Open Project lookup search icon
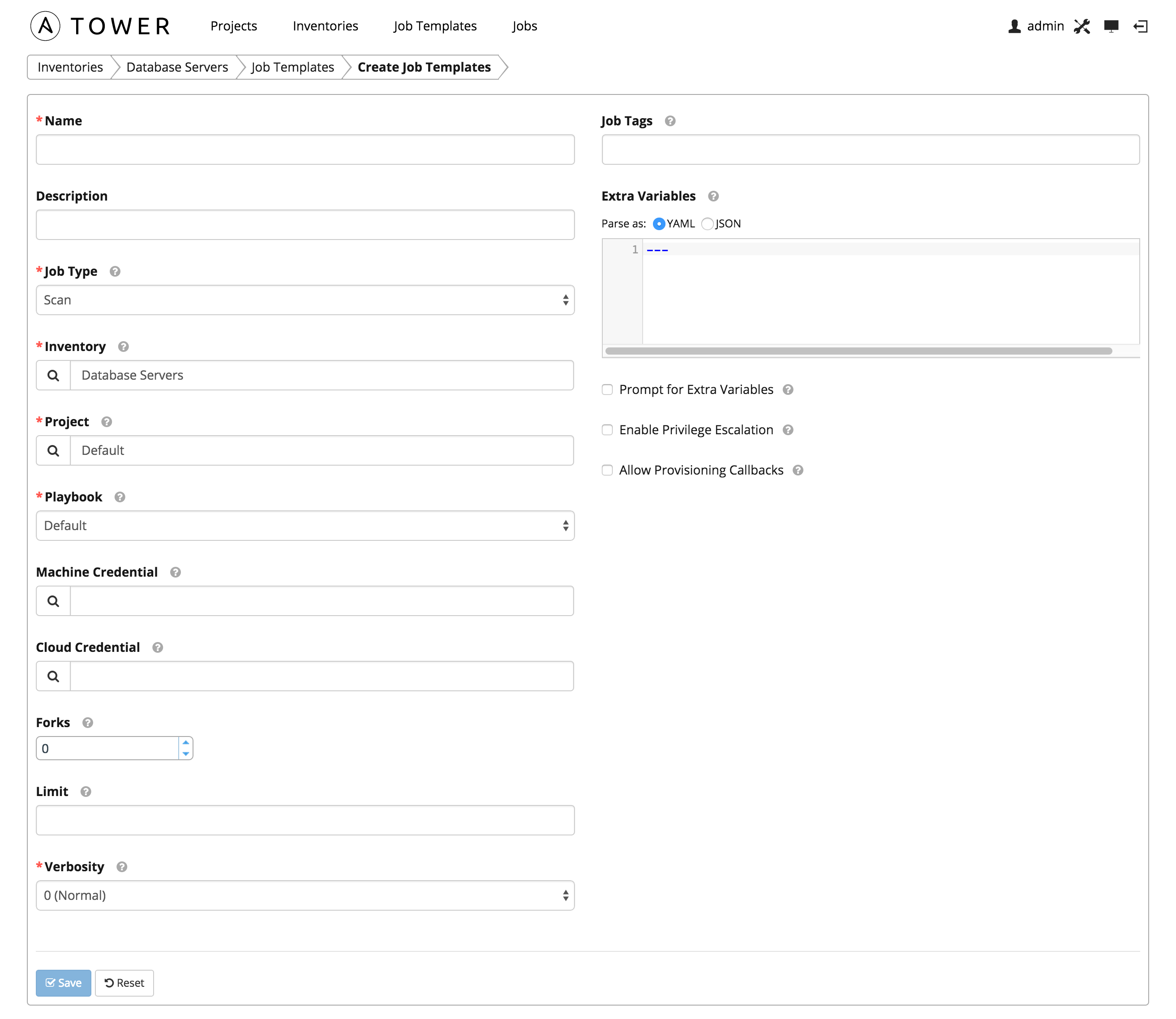 53,450
